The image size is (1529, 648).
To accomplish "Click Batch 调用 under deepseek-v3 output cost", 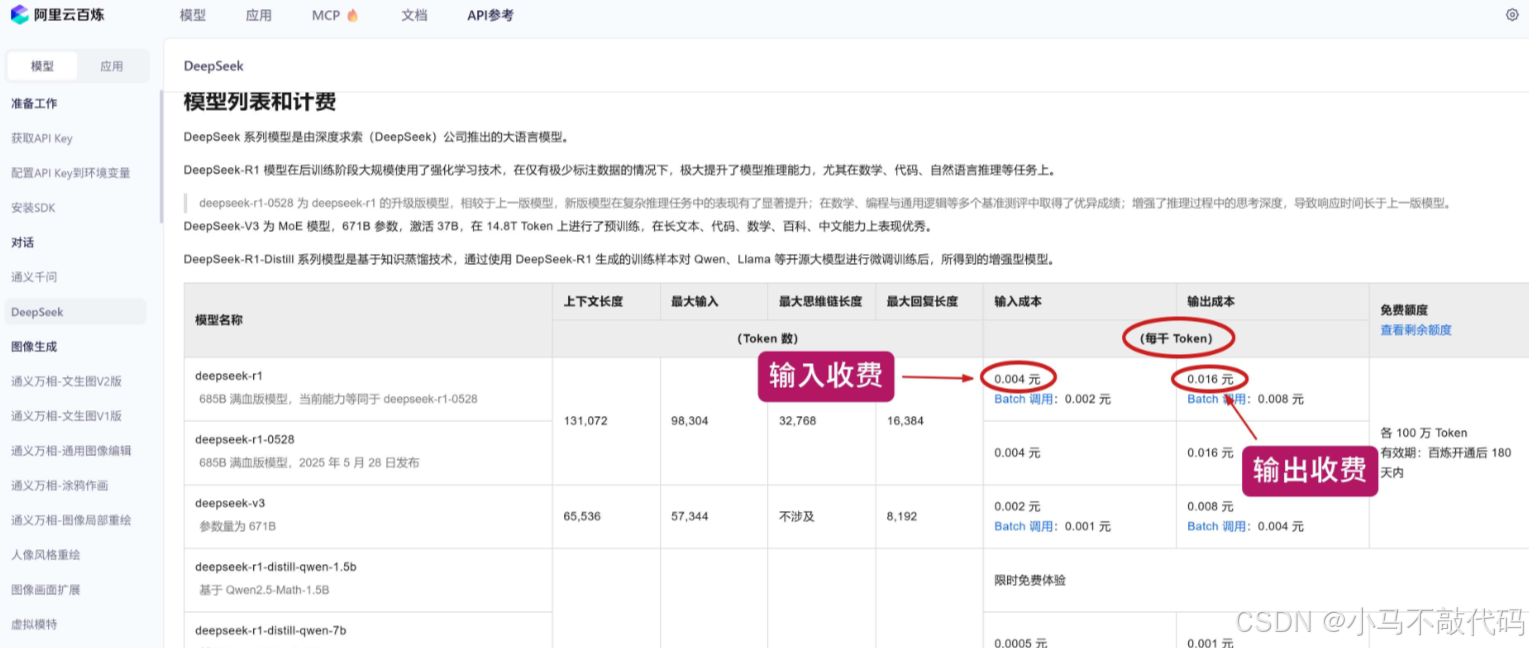I will pyautogui.click(x=1219, y=526).
